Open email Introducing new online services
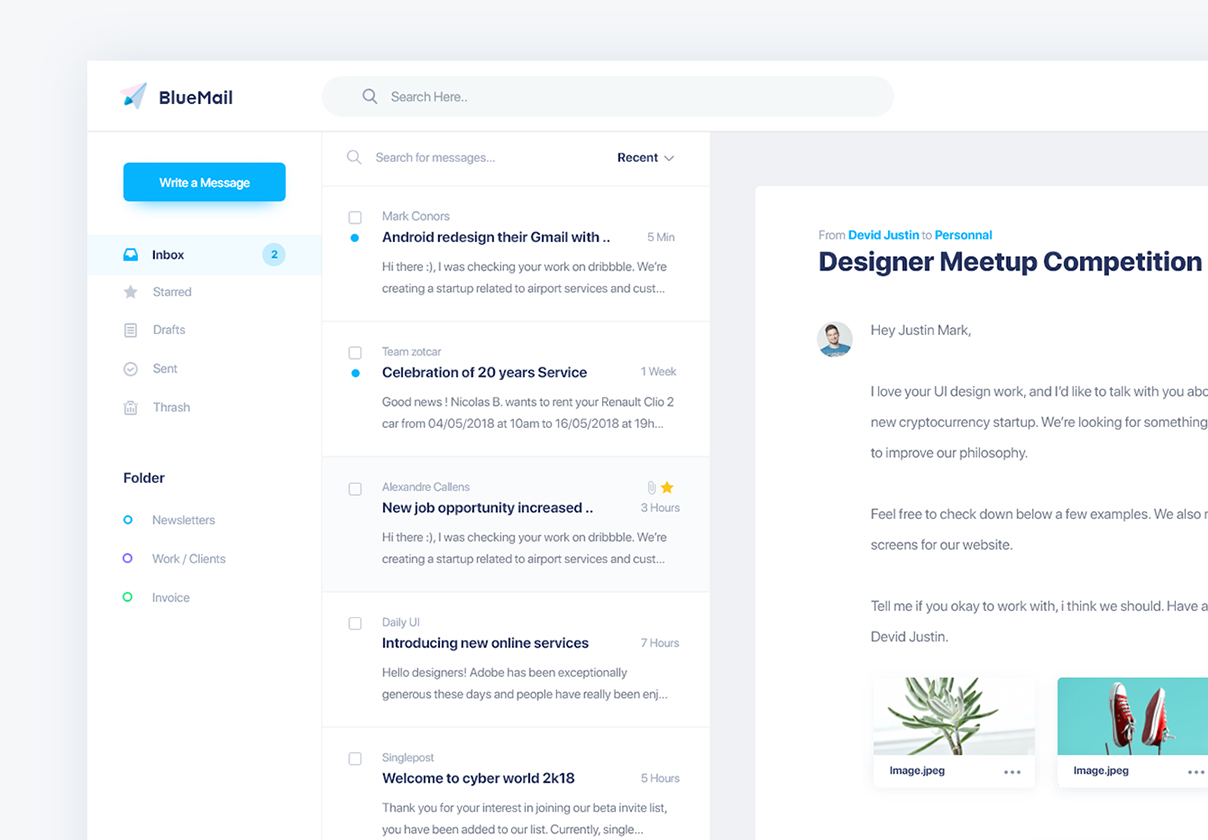The height and width of the screenshot is (840, 1208). pyautogui.click(x=486, y=643)
